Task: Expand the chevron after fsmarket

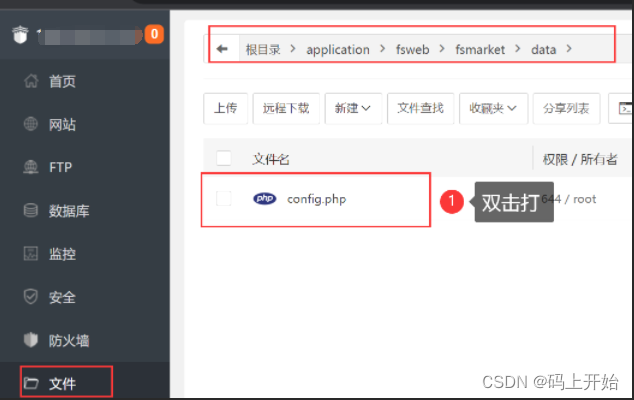Action: 518,49
